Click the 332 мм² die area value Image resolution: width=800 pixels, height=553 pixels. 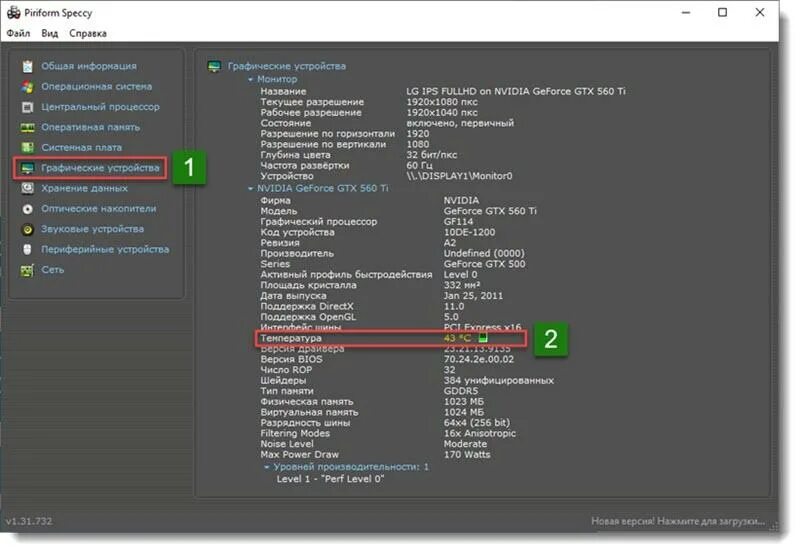pyautogui.click(x=462, y=285)
